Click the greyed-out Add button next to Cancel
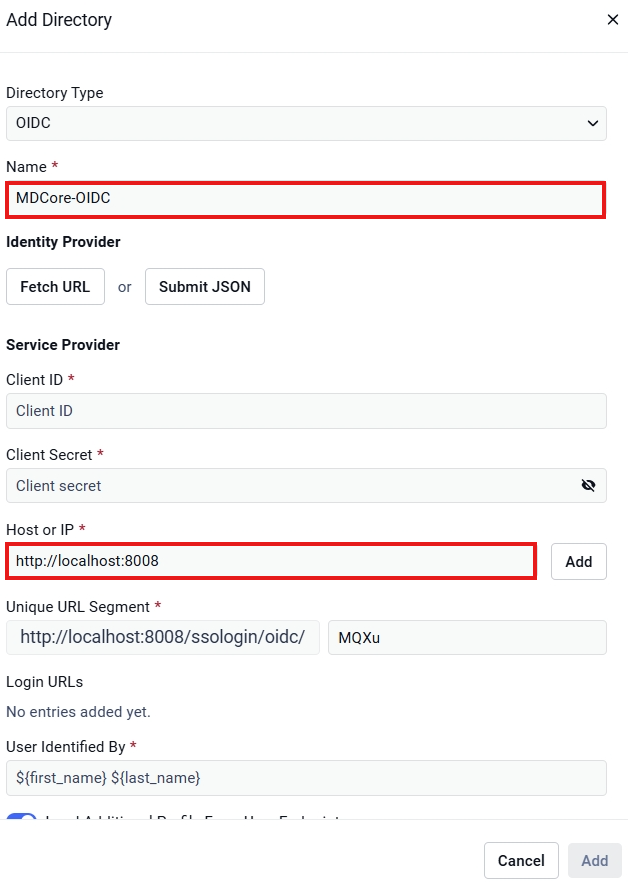The height and width of the screenshot is (882, 628). (x=594, y=861)
